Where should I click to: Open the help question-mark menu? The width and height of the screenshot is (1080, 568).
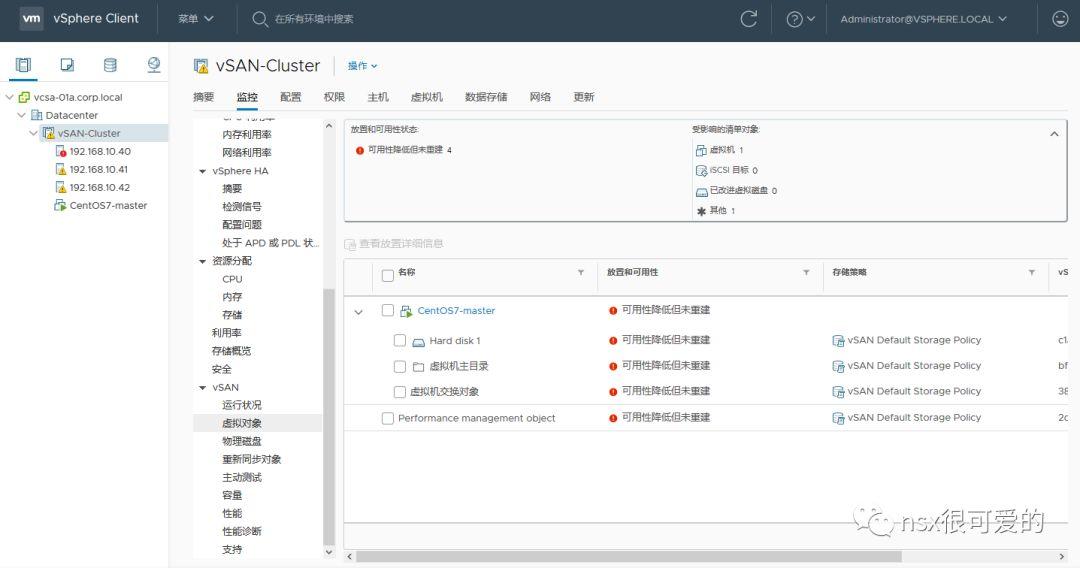800,19
